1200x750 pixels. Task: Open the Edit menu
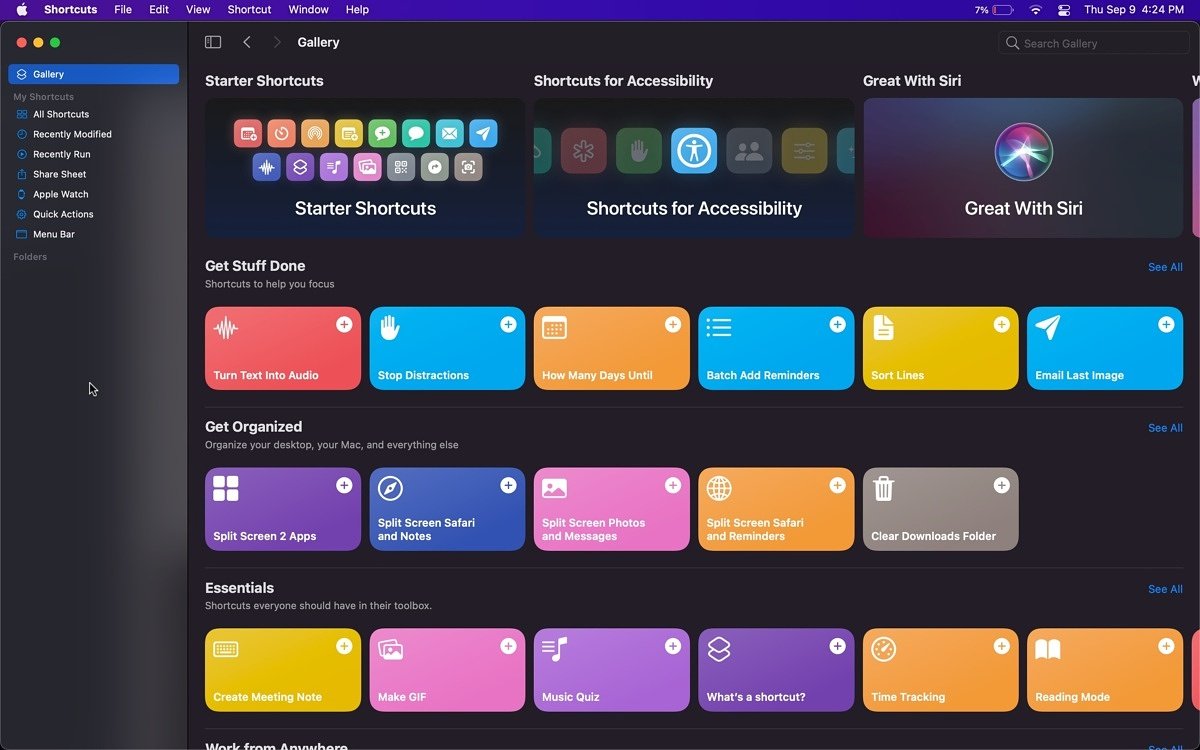(159, 10)
